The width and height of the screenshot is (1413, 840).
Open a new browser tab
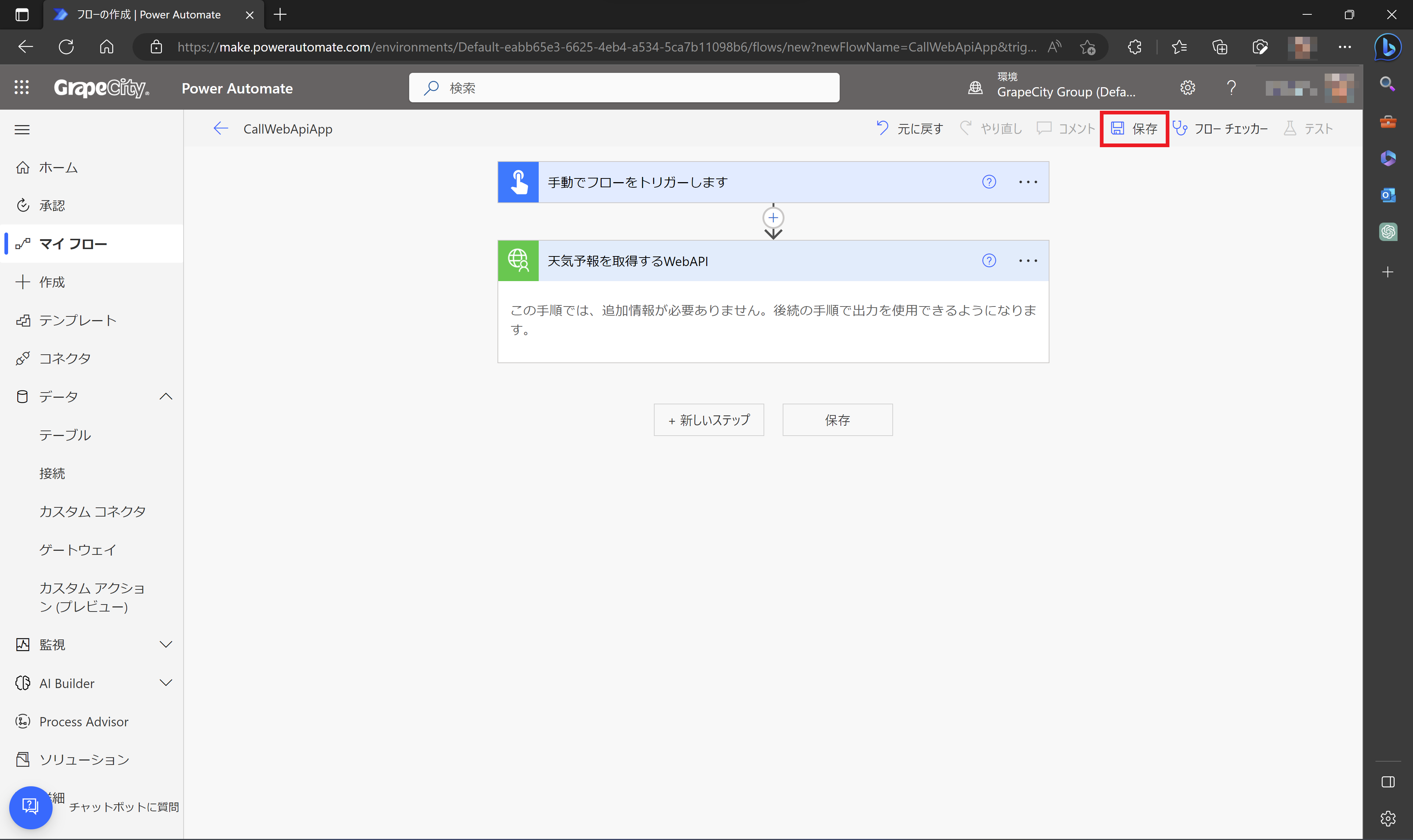(x=280, y=14)
